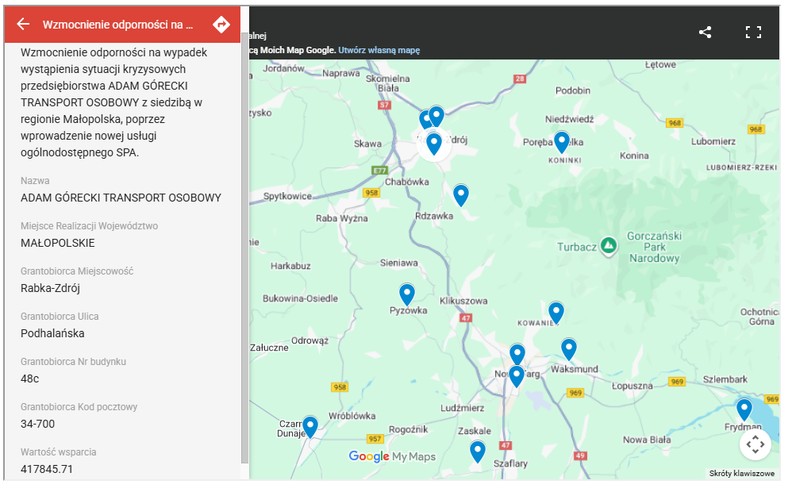
Task: Select the map pin at Frydman
Action: tap(744, 409)
